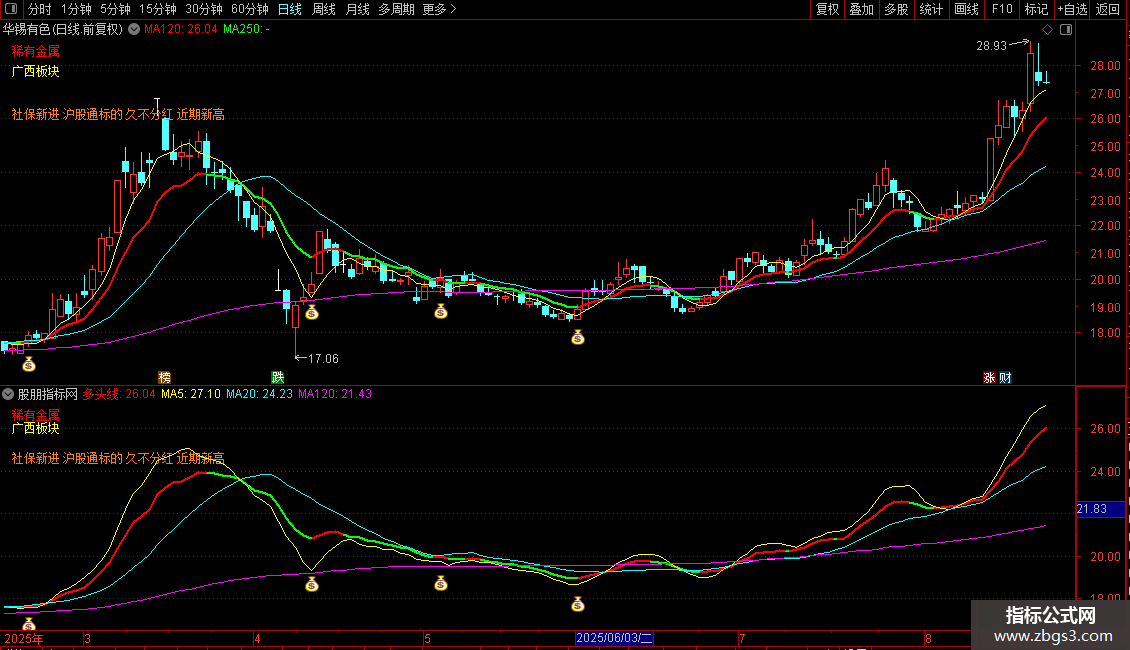Add stock with +自选

click(x=1072, y=9)
